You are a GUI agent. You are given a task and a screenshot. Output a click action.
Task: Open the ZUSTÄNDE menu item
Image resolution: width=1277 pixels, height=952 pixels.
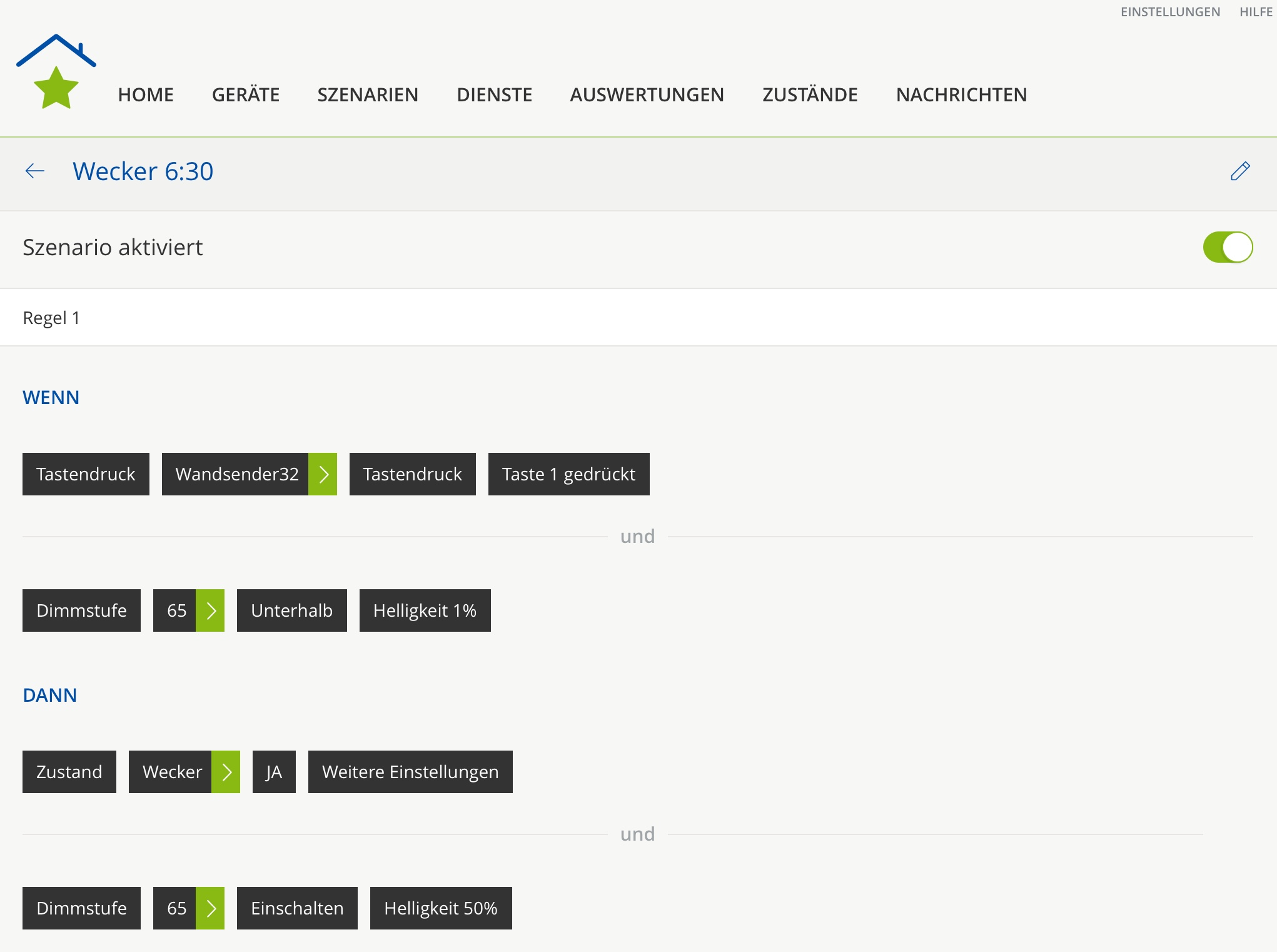pos(810,94)
